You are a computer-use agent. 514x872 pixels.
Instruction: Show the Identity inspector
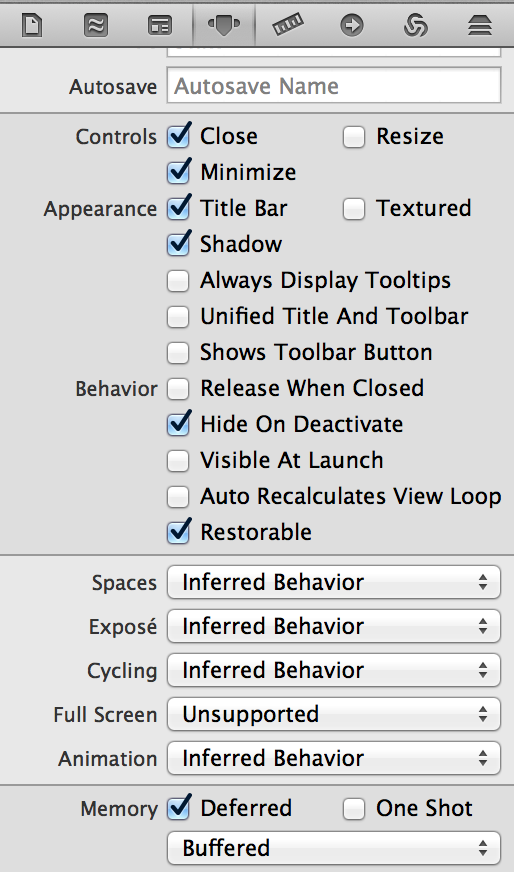(160, 25)
